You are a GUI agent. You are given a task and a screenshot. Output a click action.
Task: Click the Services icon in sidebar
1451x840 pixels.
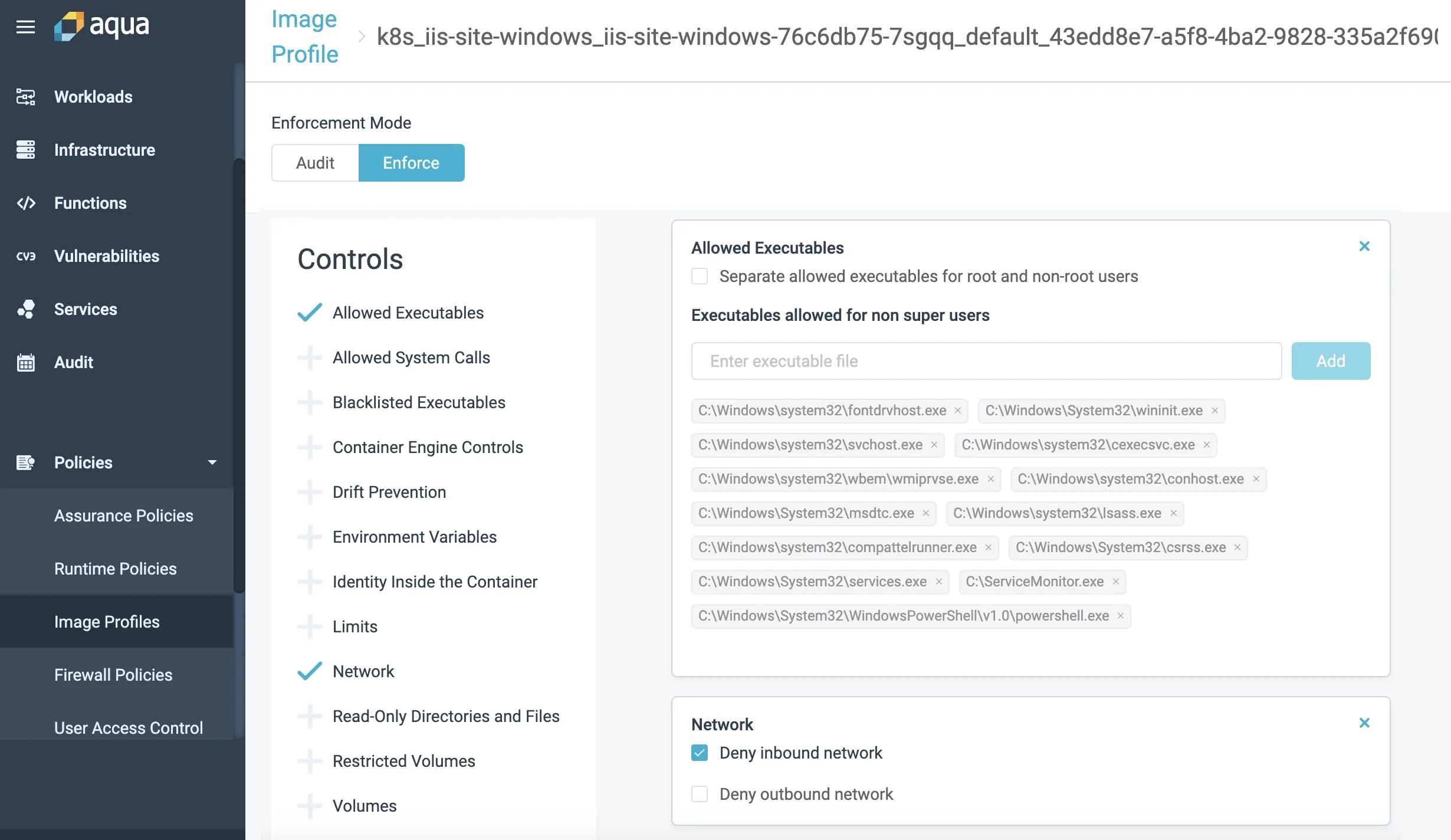(26, 308)
